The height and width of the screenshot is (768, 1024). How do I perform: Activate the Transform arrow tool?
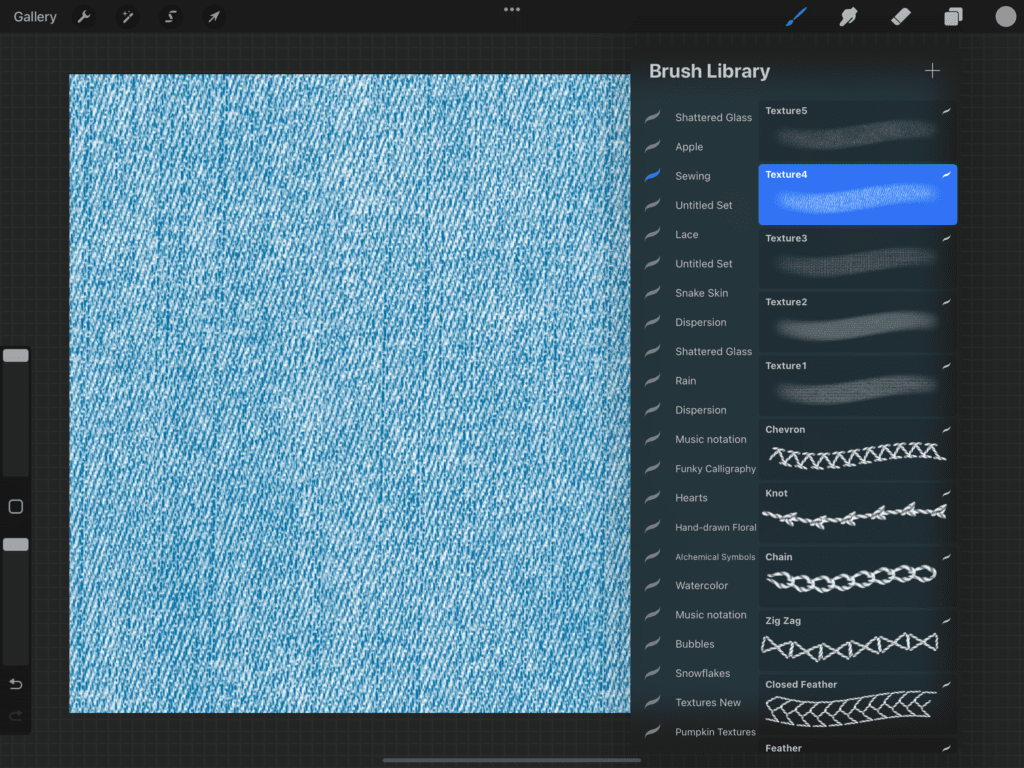click(213, 17)
